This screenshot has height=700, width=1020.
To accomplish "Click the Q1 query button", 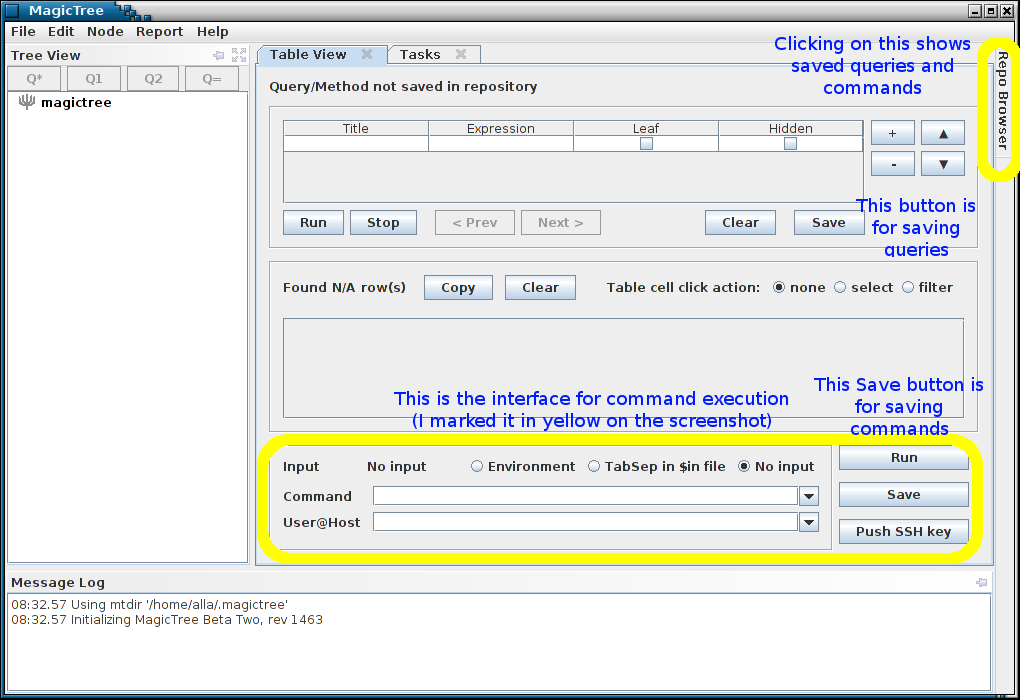I will 94,79.
